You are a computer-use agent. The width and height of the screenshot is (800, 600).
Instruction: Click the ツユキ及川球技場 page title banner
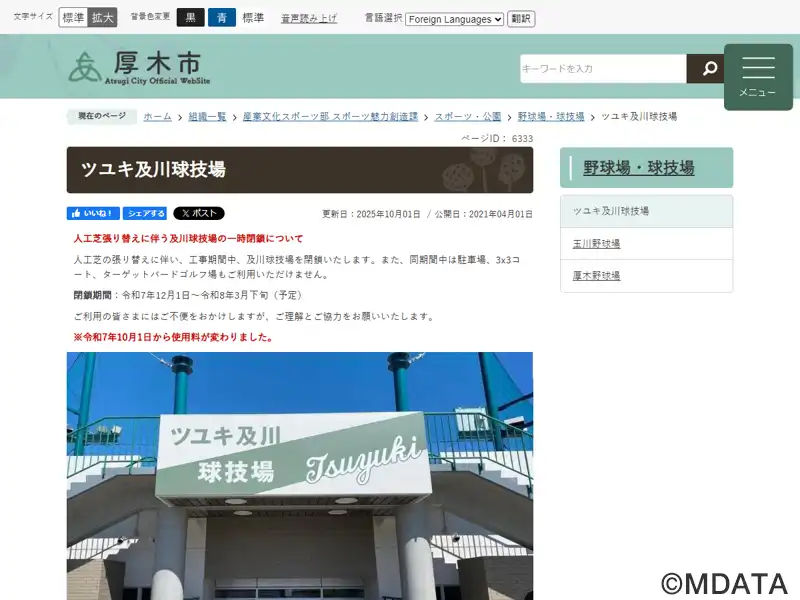[300, 170]
